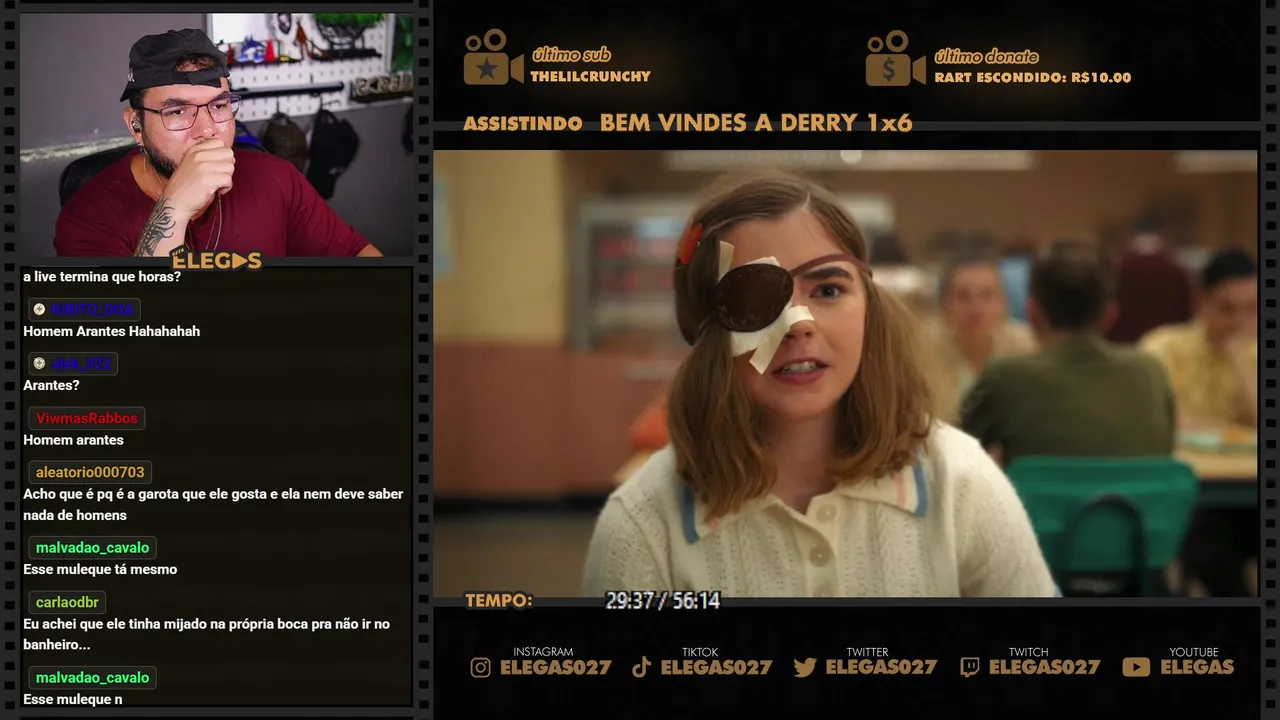Click chat message 'Arantes?'
This screenshot has height=720, width=1280.
coord(51,385)
